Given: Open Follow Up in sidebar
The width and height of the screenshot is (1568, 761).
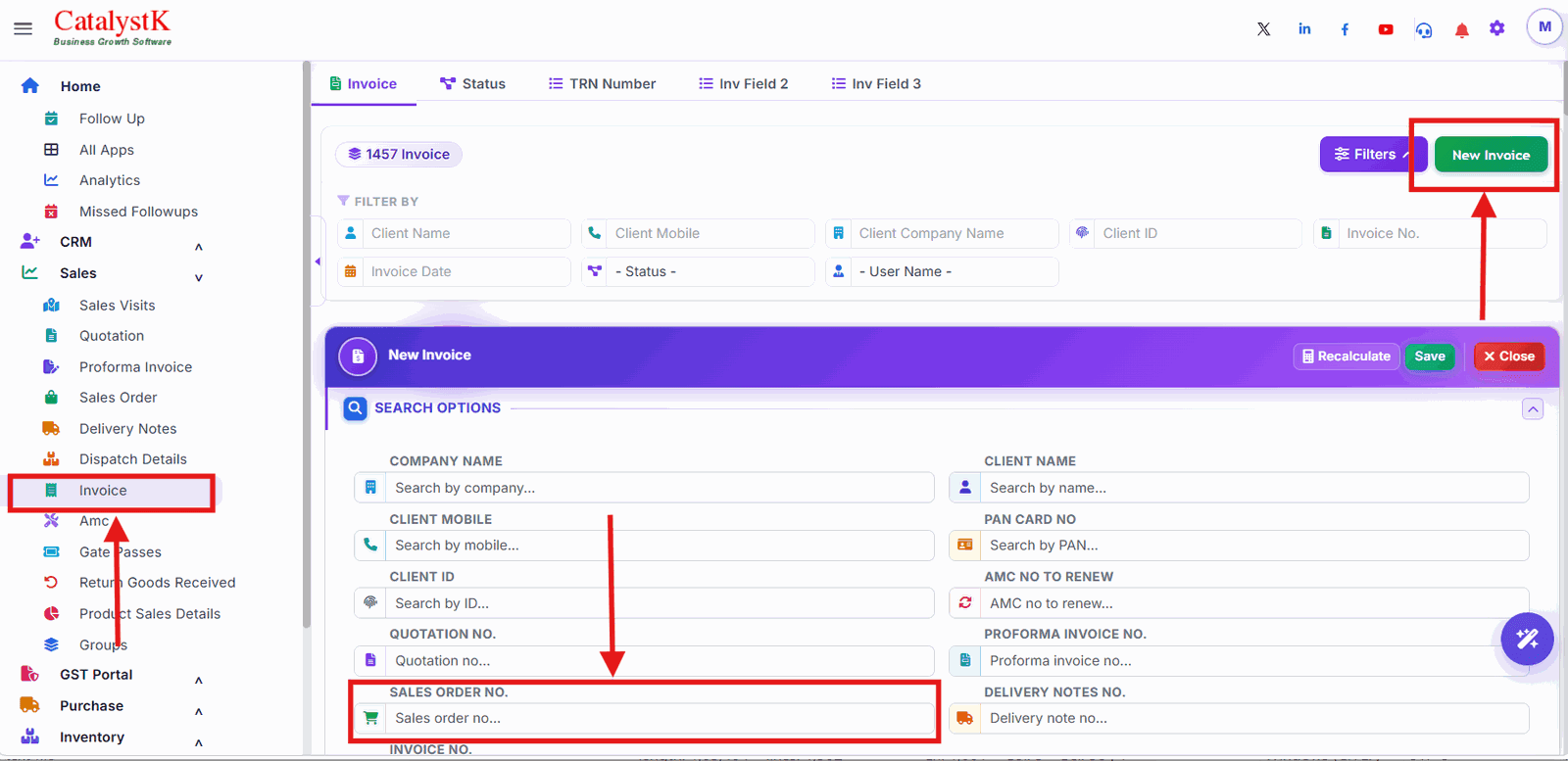Looking at the screenshot, I should coord(112,119).
